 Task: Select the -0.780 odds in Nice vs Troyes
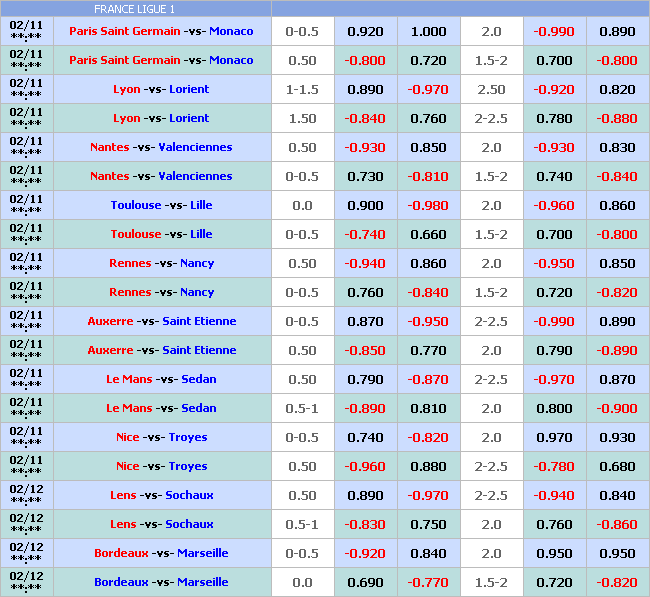tap(554, 466)
